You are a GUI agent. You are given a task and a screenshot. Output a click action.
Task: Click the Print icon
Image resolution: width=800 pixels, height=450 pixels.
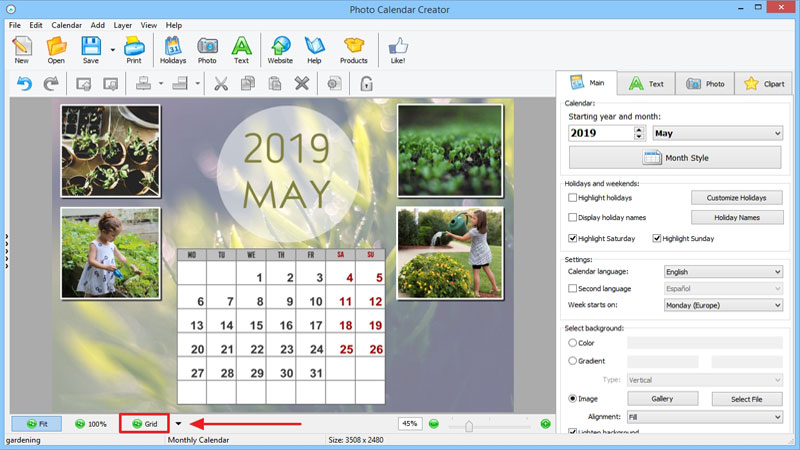(x=134, y=51)
